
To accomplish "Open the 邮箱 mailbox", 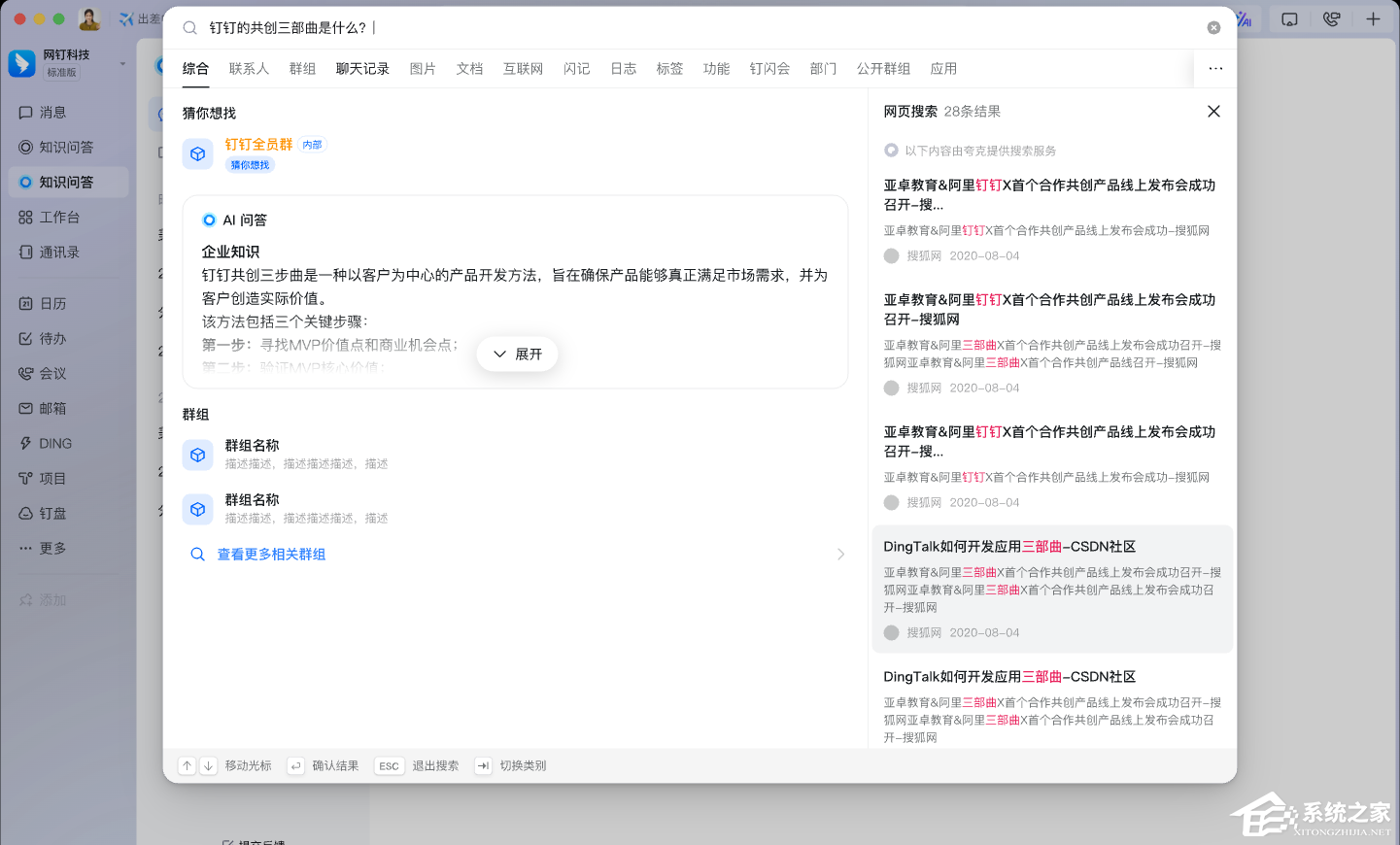I will pos(53,408).
